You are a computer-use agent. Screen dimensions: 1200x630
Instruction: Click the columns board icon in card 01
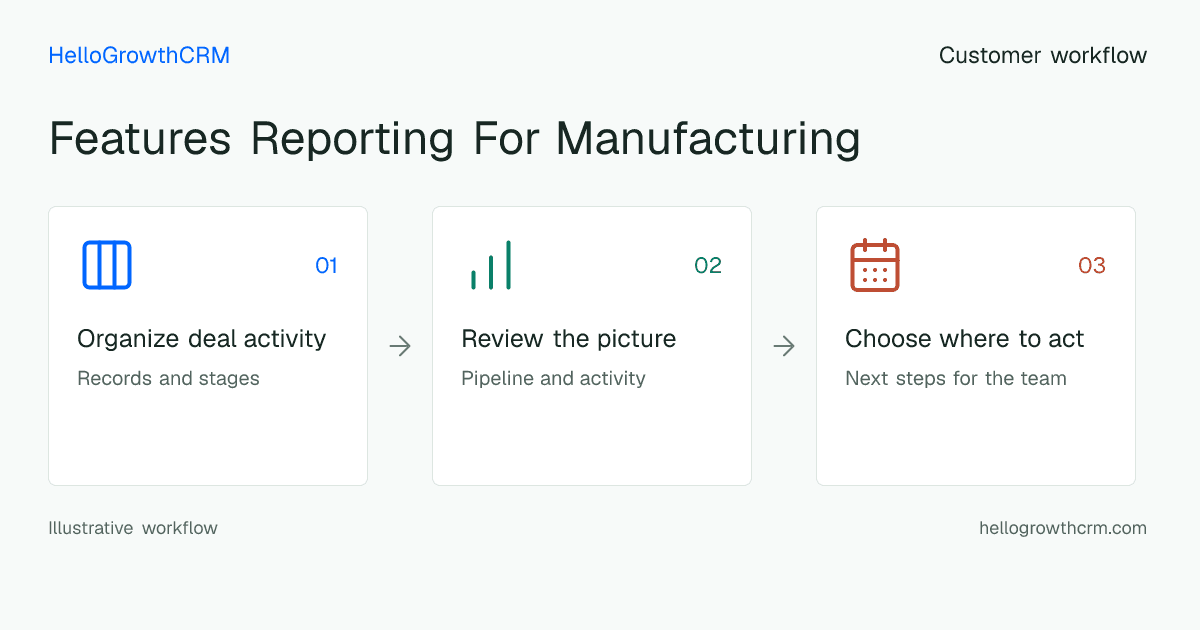[x=107, y=265]
